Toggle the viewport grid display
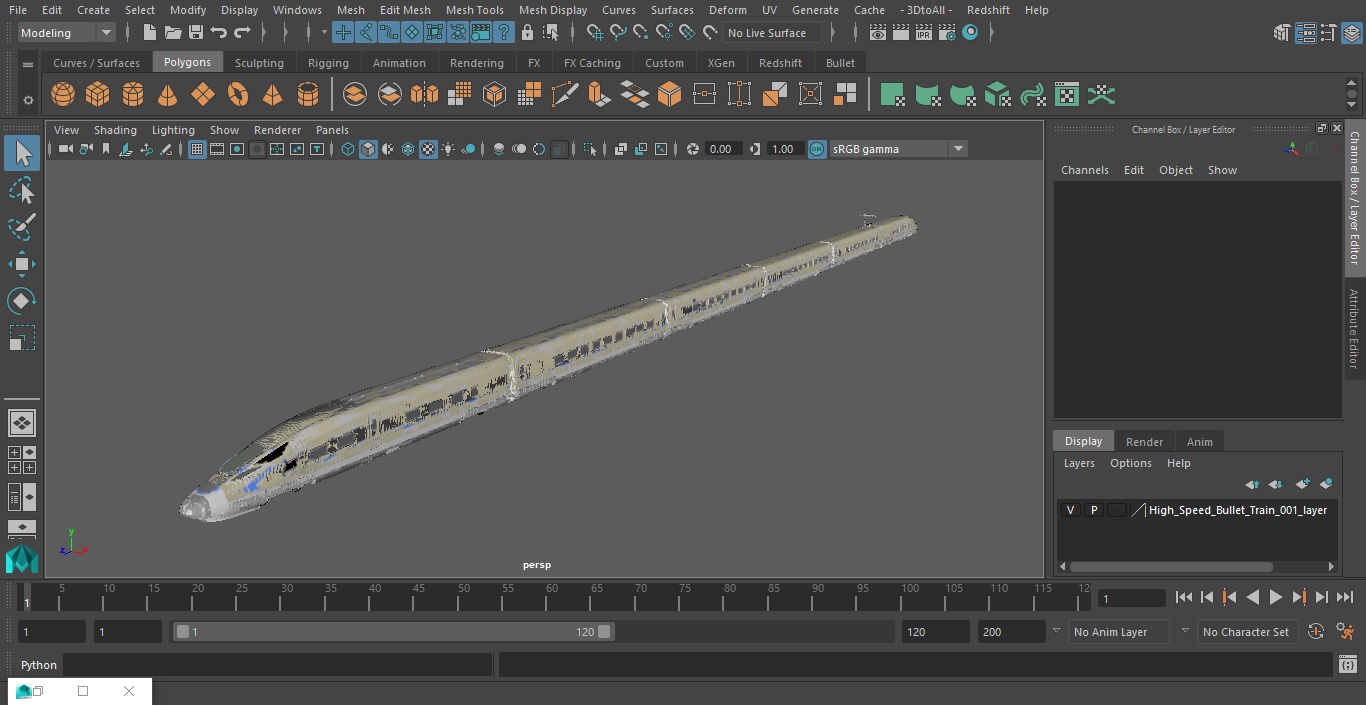1366x705 pixels. pyautogui.click(x=197, y=149)
